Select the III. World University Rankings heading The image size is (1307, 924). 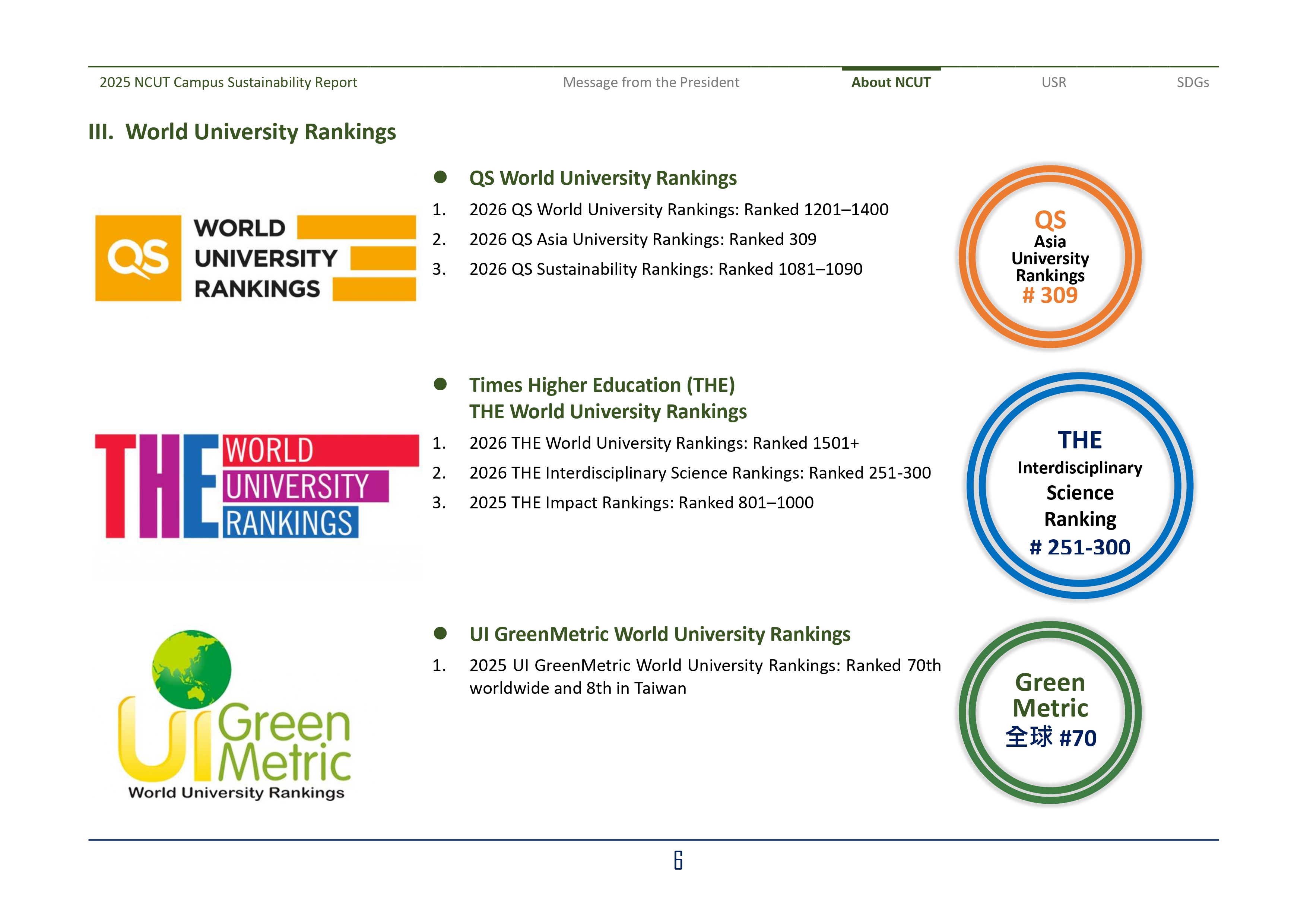pos(242,132)
